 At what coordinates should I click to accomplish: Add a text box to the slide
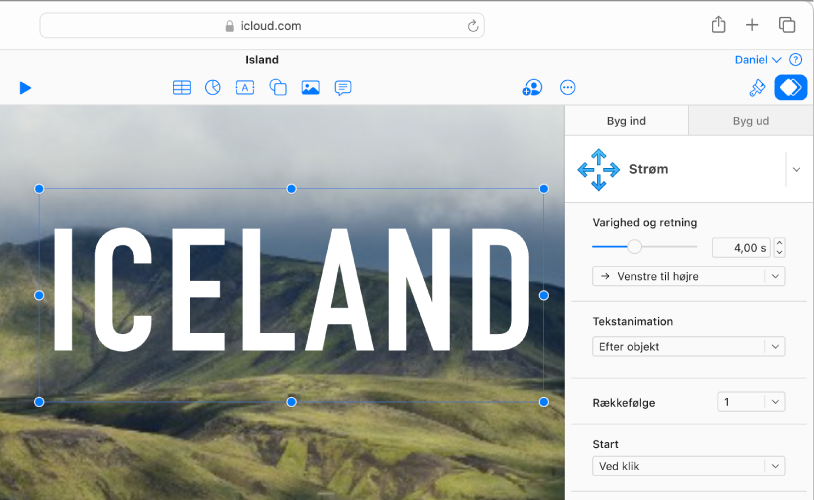[x=245, y=88]
